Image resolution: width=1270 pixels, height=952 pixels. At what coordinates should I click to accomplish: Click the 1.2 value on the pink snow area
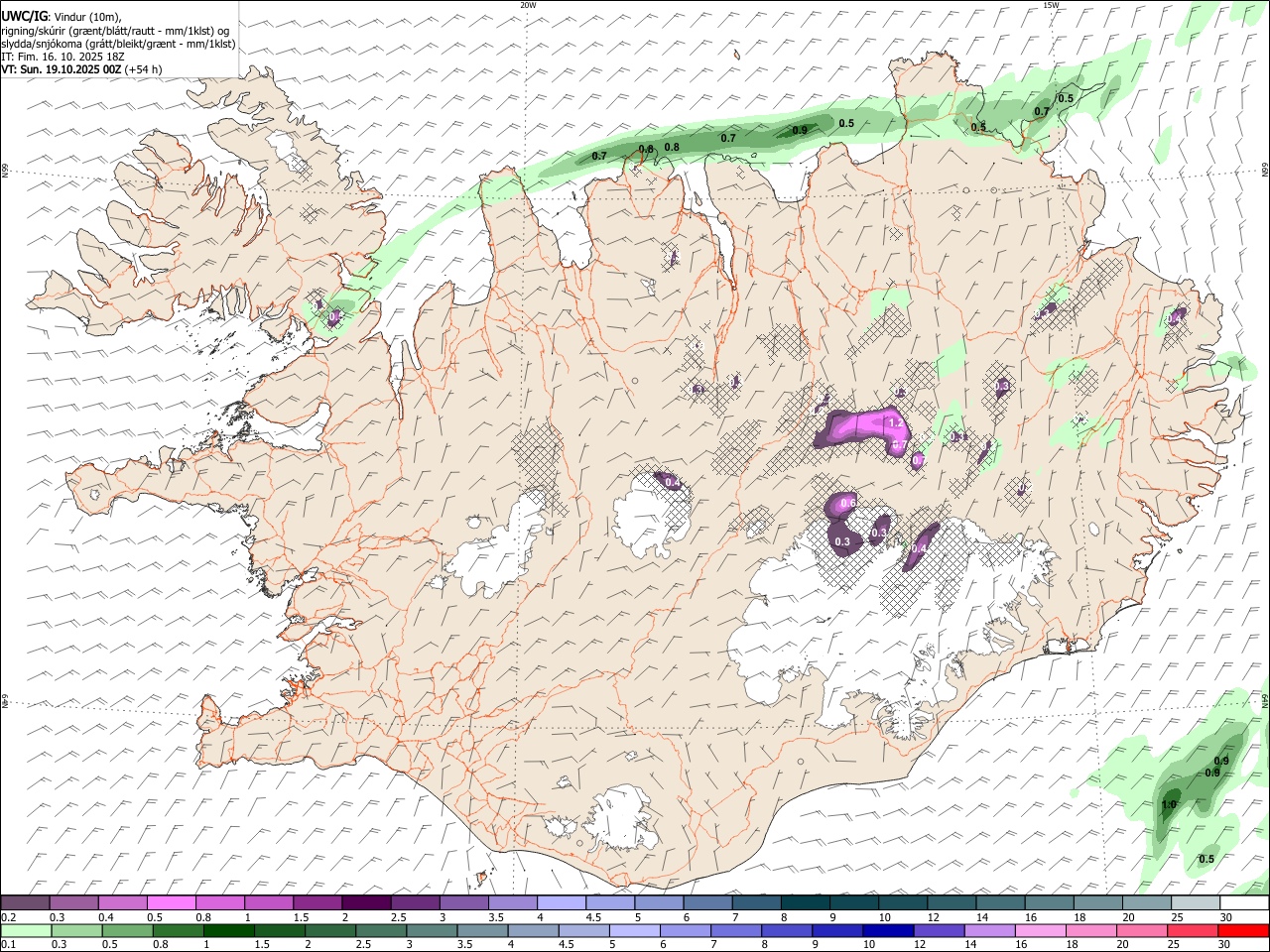(x=896, y=422)
